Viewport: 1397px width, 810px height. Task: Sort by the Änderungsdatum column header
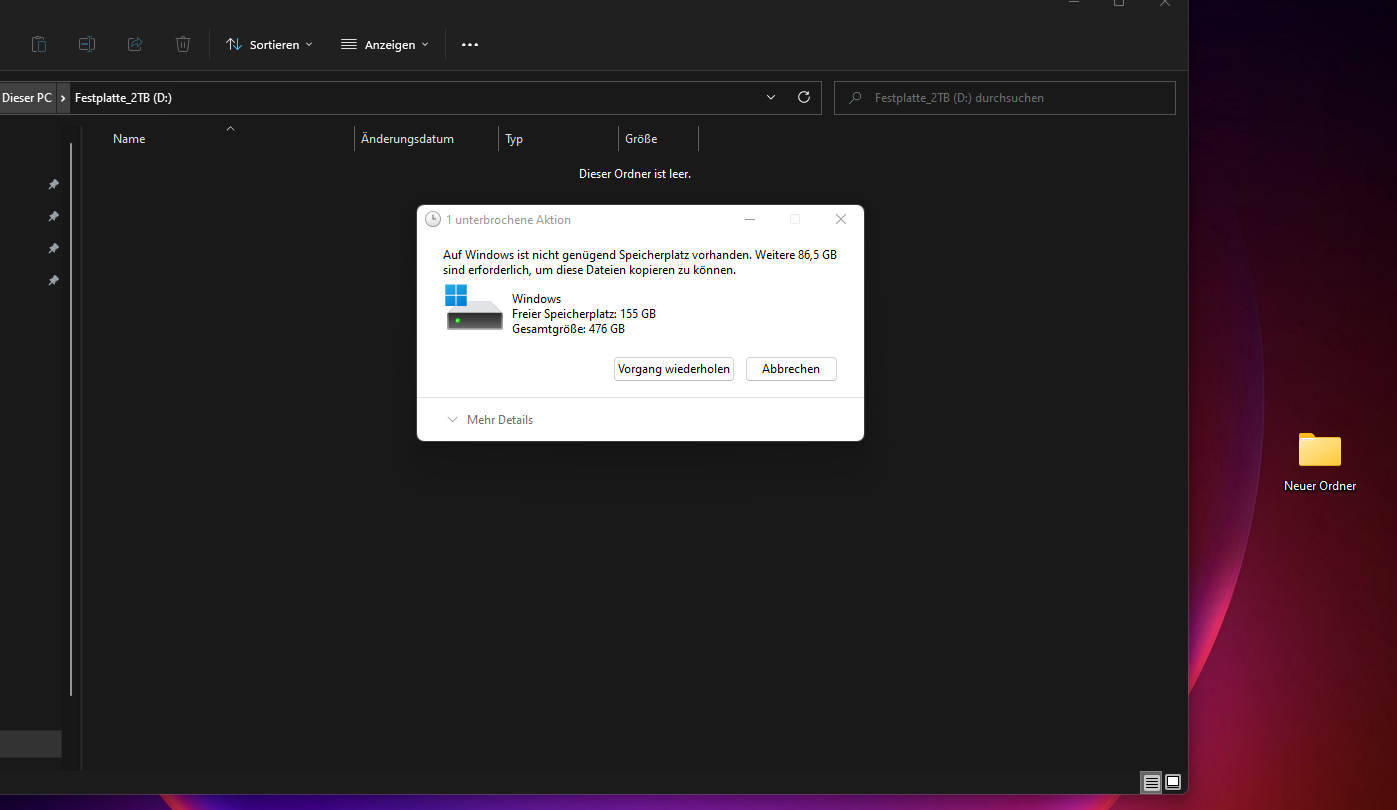pos(407,139)
